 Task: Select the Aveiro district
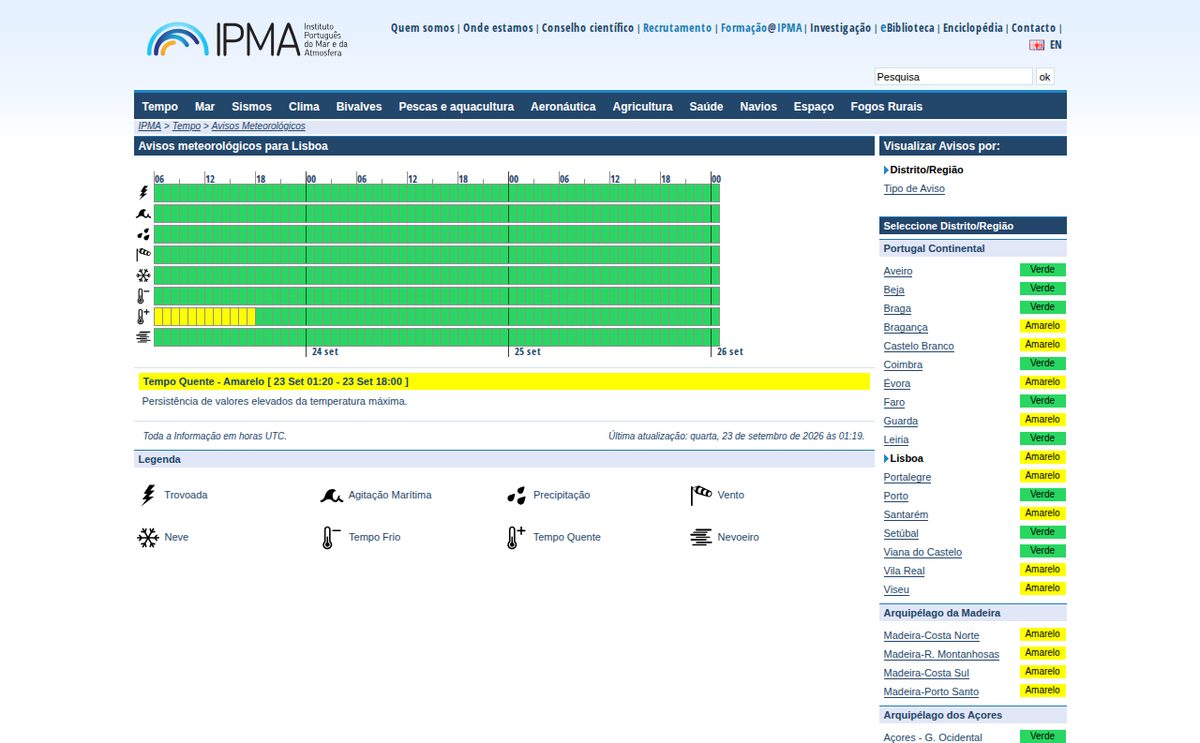[898, 271]
